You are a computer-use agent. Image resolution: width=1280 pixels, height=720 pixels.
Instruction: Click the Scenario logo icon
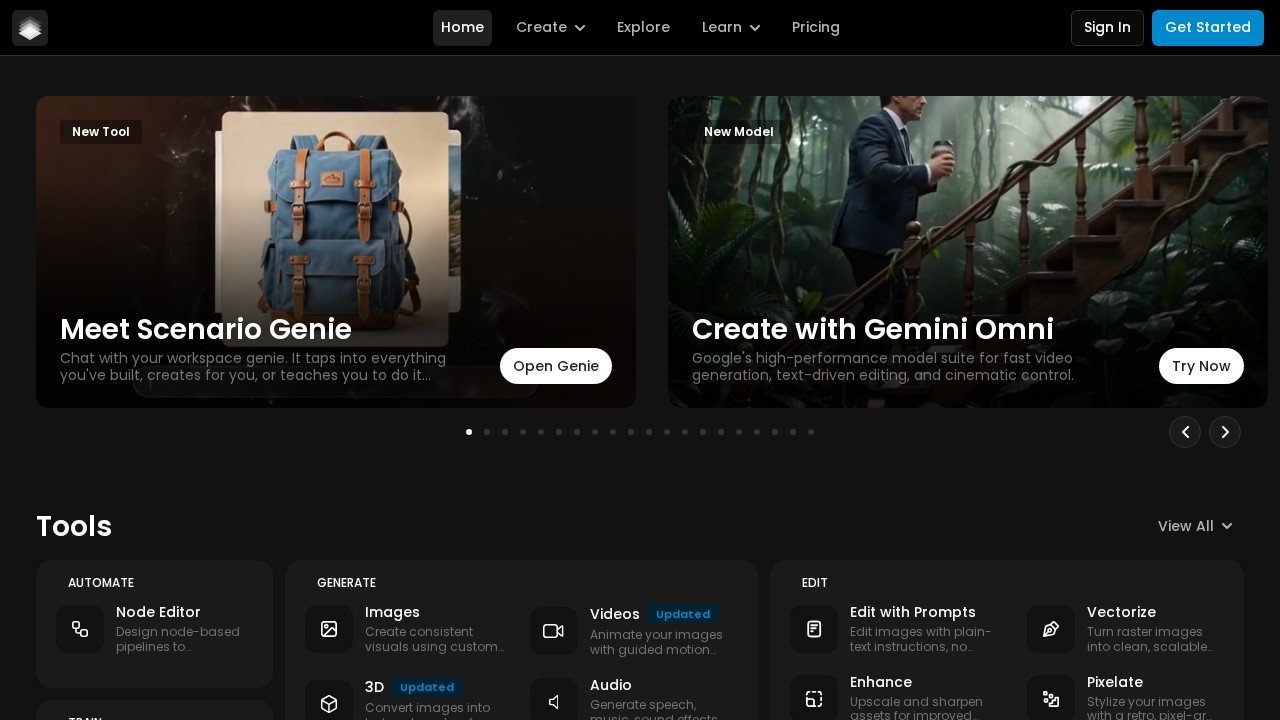[x=30, y=28]
